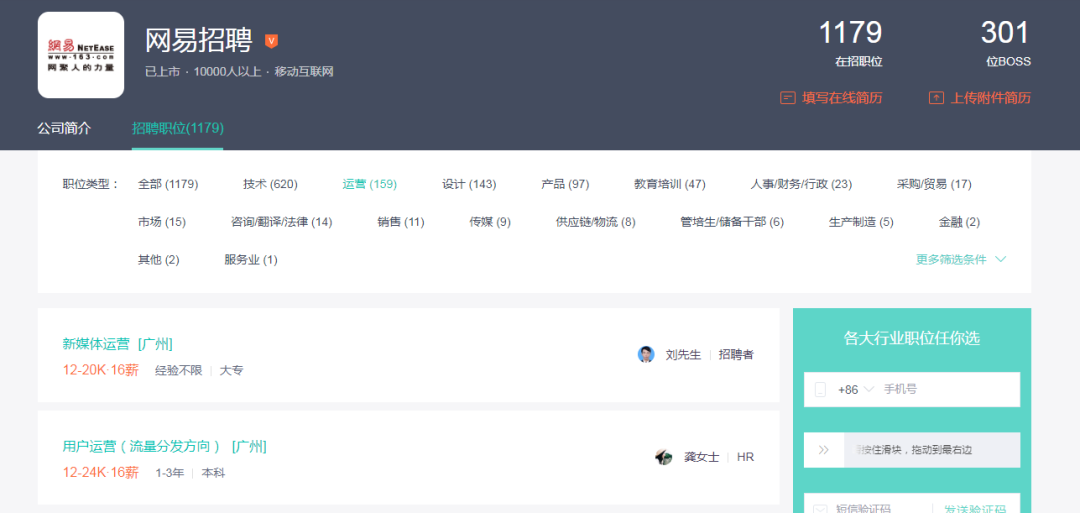The width and height of the screenshot is (1080, 513).
Task: Filter jobs by 产品 (97)
Action: 565,184
